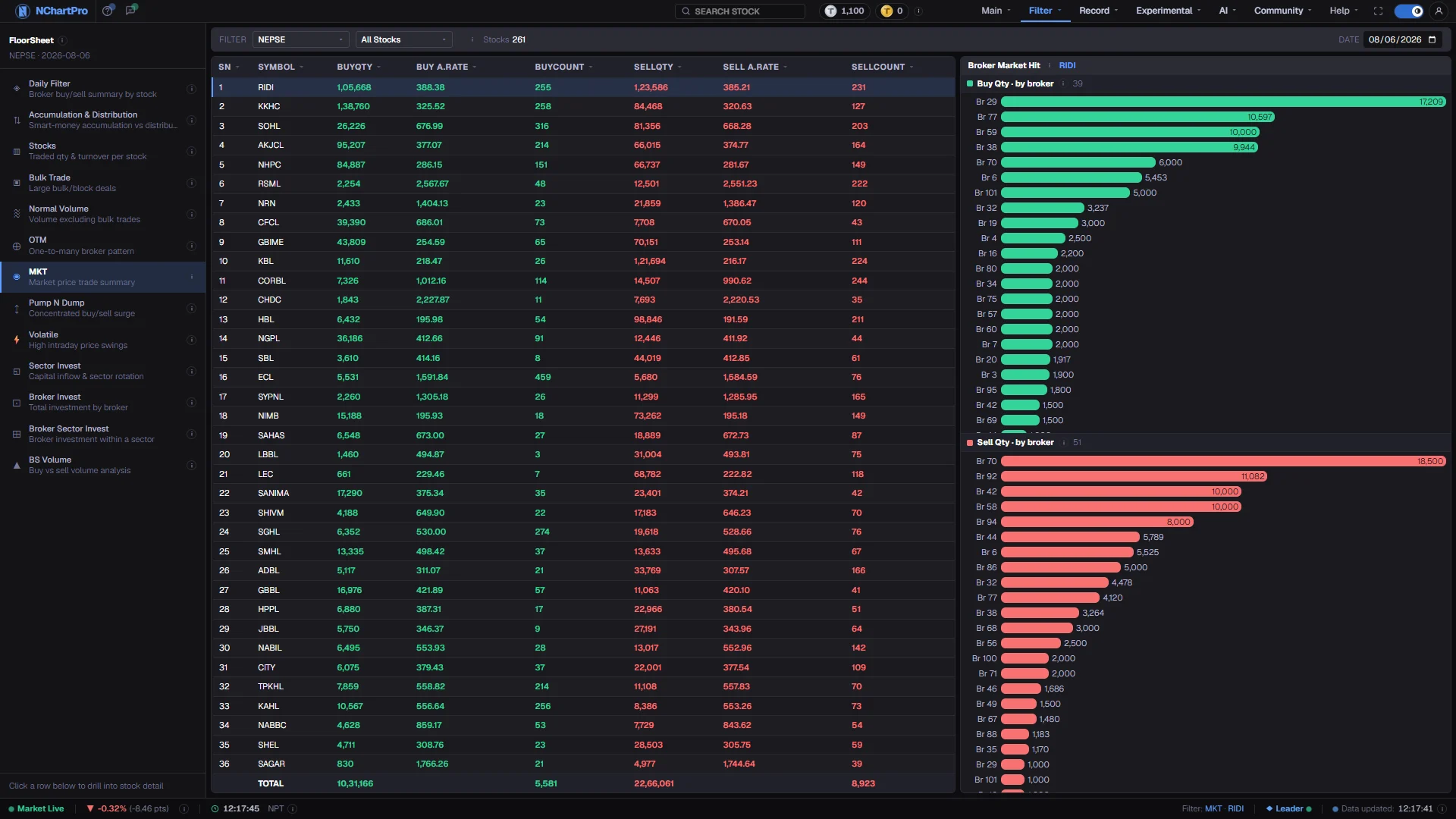The height and width of the screenshot is (819, 1456).
Task: Sort by the SN column header
Action: tap(228, 67)
